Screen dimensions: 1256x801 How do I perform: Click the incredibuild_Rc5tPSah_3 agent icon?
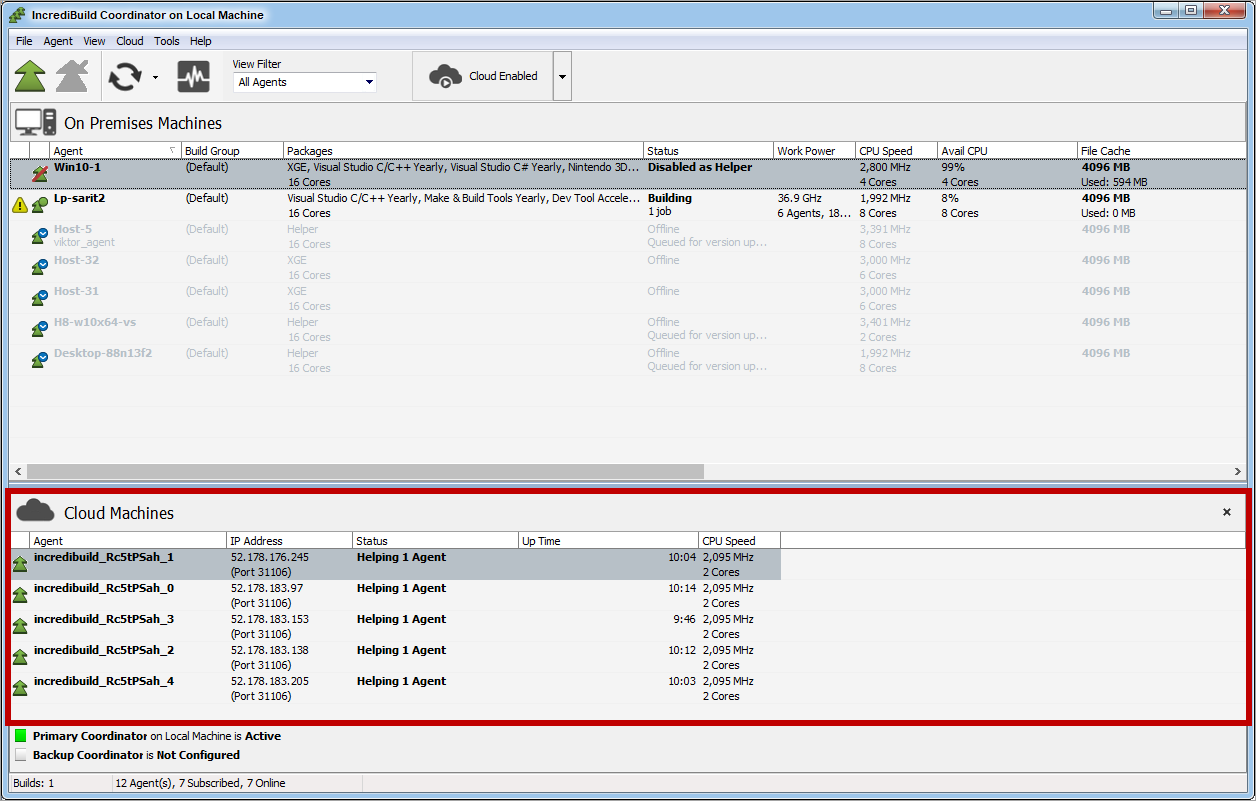[x=20, y=626]
